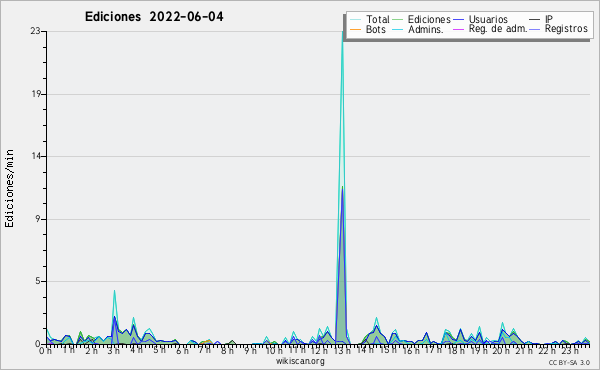Screen dimensions: 600x370
Task: Click the 'Reg. de adm.' legend label
Action: [498, 29]
